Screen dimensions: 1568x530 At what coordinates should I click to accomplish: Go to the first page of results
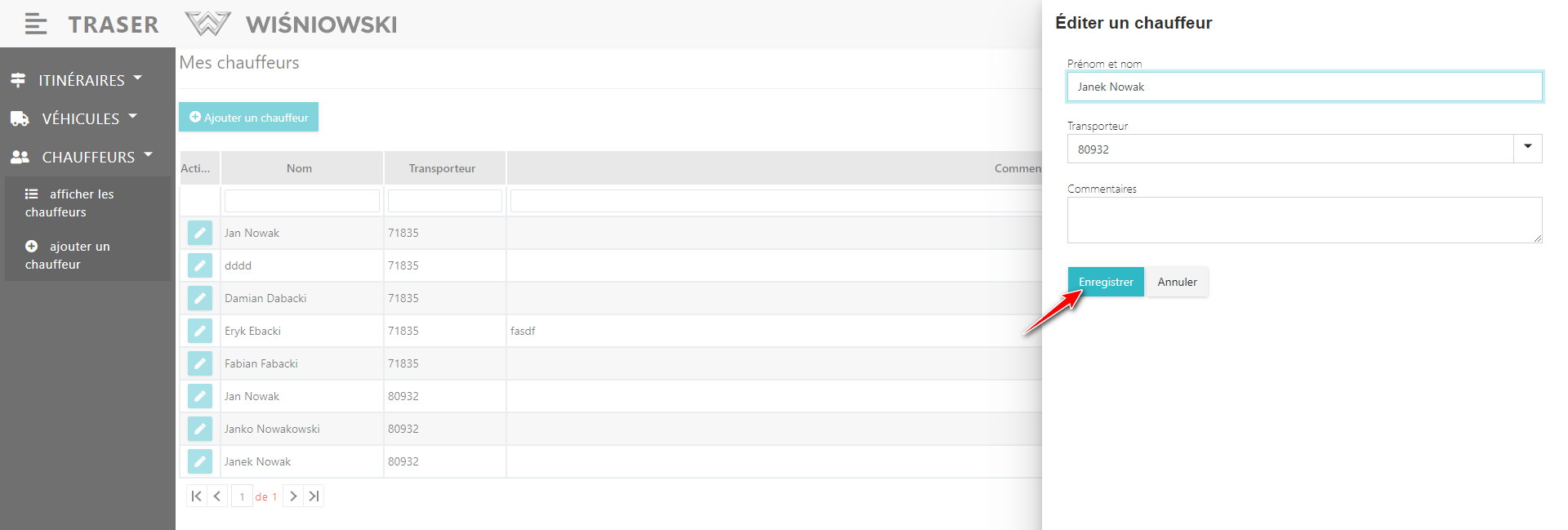click(196, 497)
